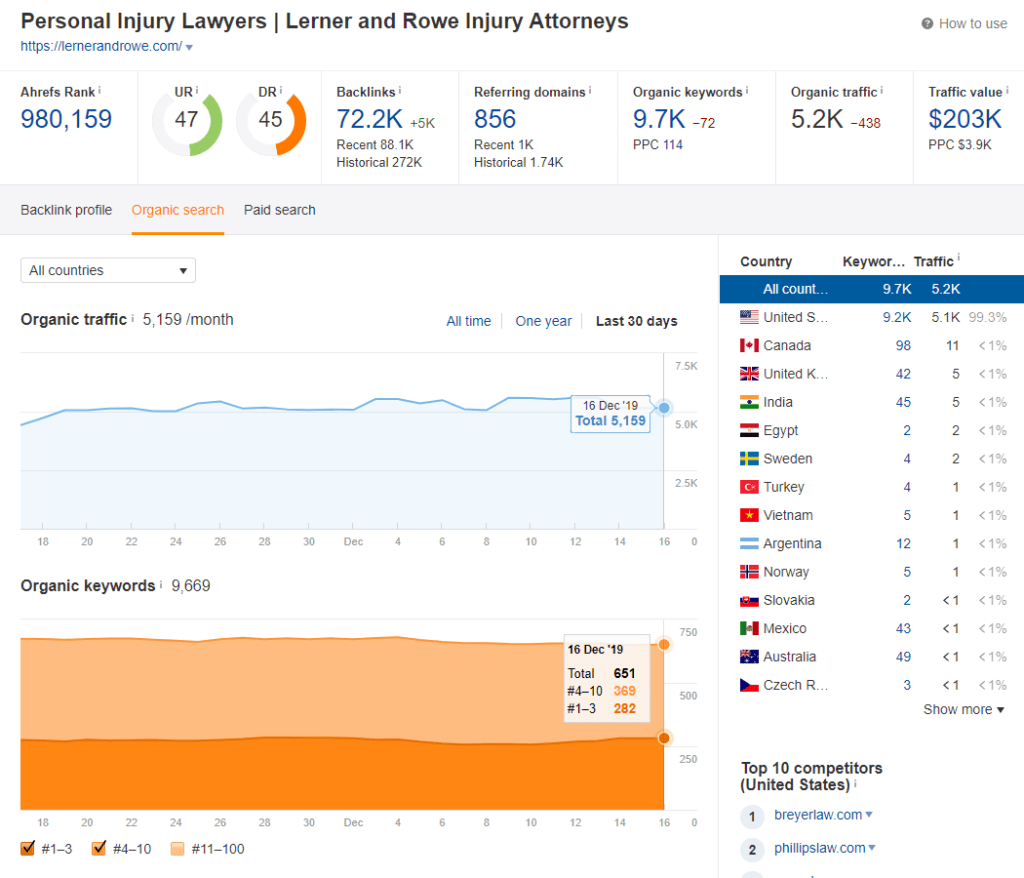Screen dimensions: 1024x878
Task: Click United States keywords count 9.2K
Action: tap(897, 317)
